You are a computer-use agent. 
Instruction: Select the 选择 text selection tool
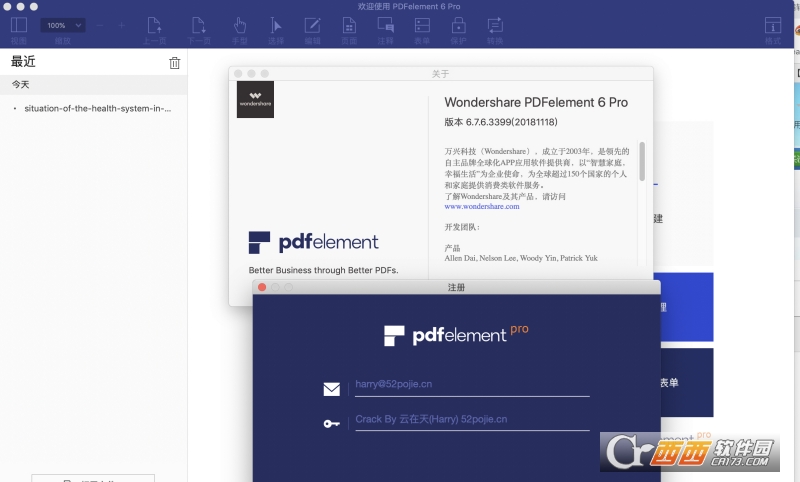click(276, 25)
